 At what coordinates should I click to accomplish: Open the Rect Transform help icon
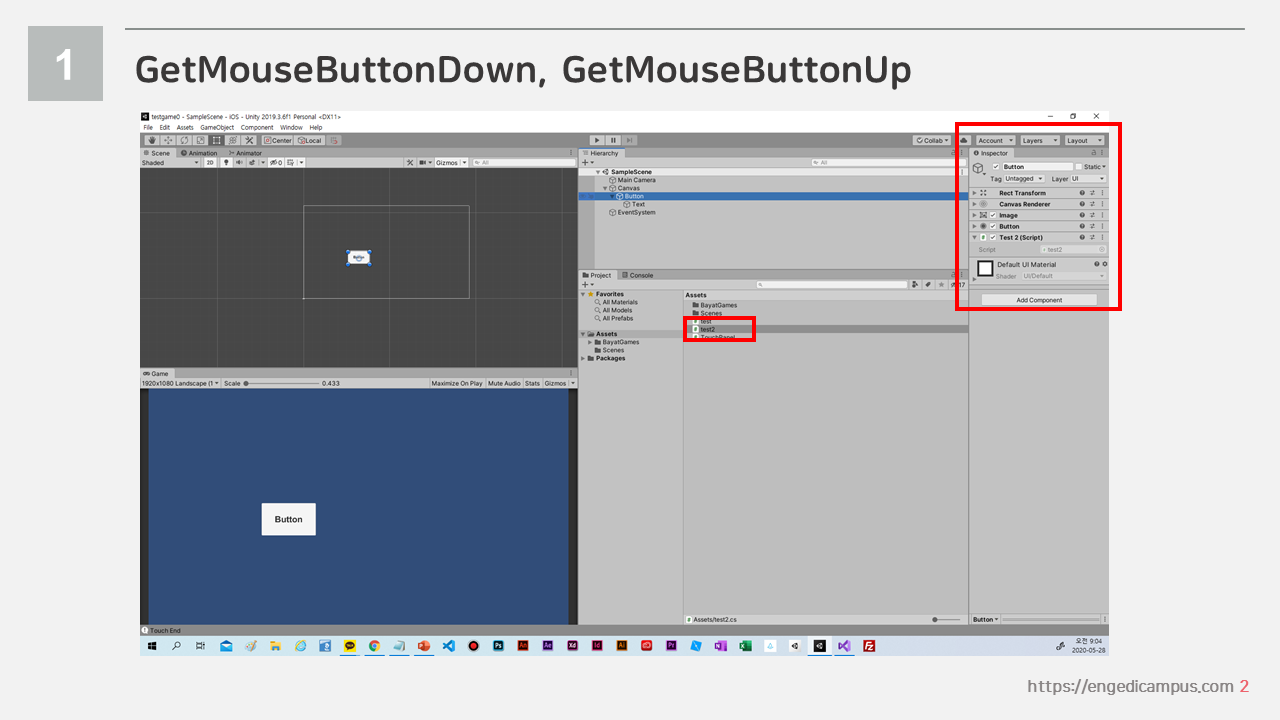click(x=1082, y=193)
